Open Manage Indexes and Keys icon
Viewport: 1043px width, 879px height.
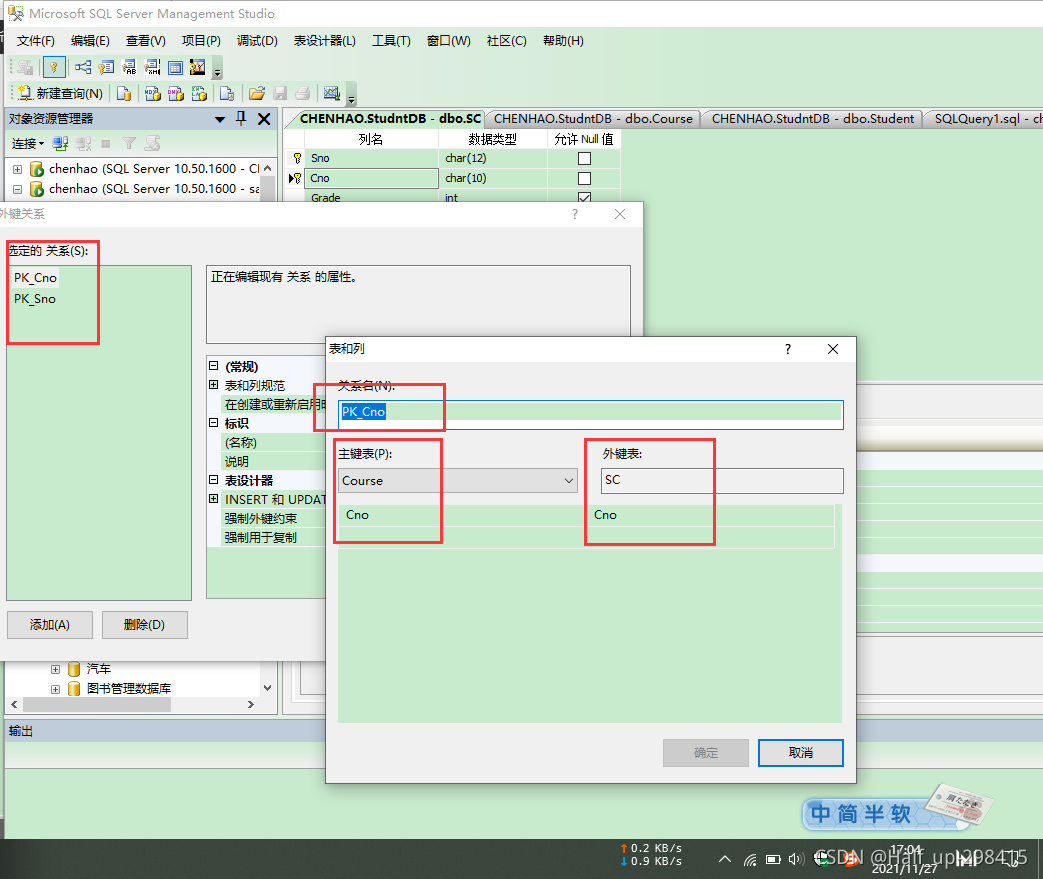[x=106, y=67]
